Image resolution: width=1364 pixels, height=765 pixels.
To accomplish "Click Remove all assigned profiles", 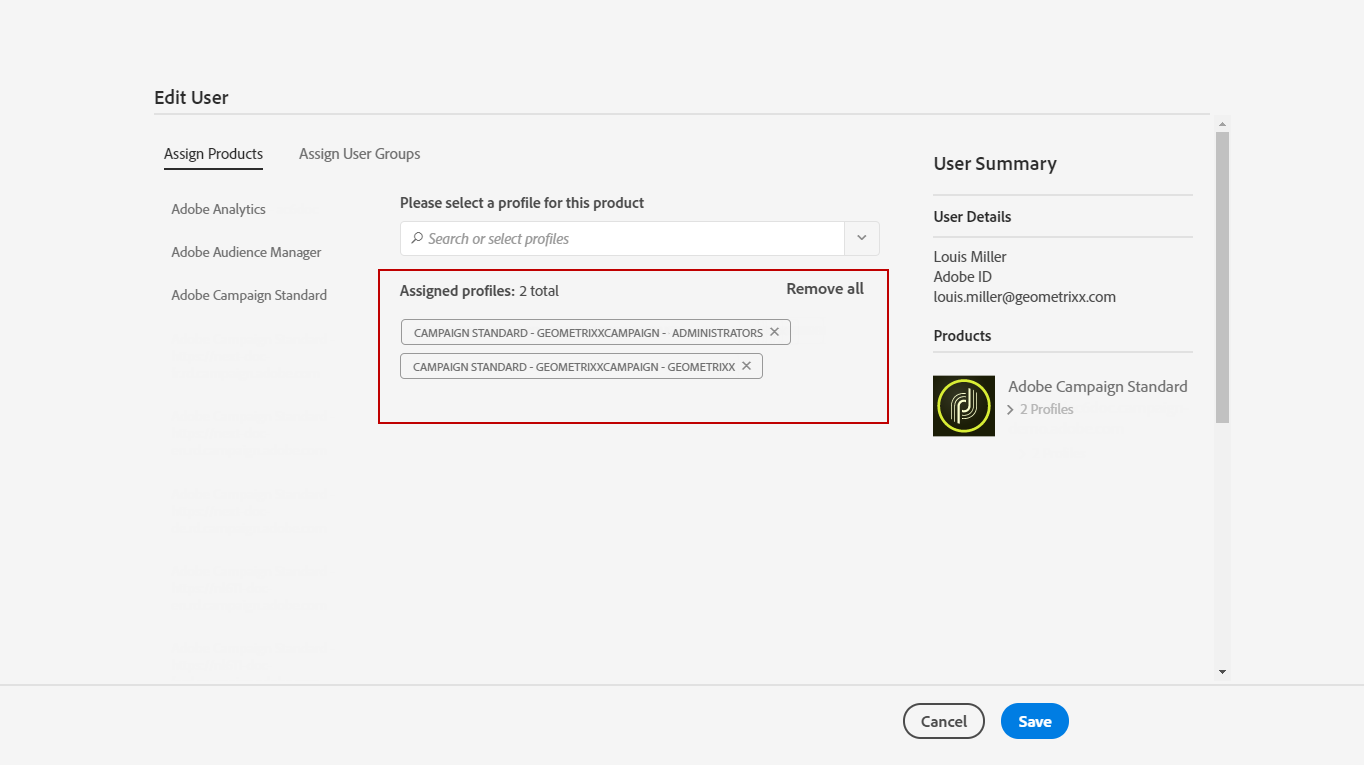I will pos(825,289).
